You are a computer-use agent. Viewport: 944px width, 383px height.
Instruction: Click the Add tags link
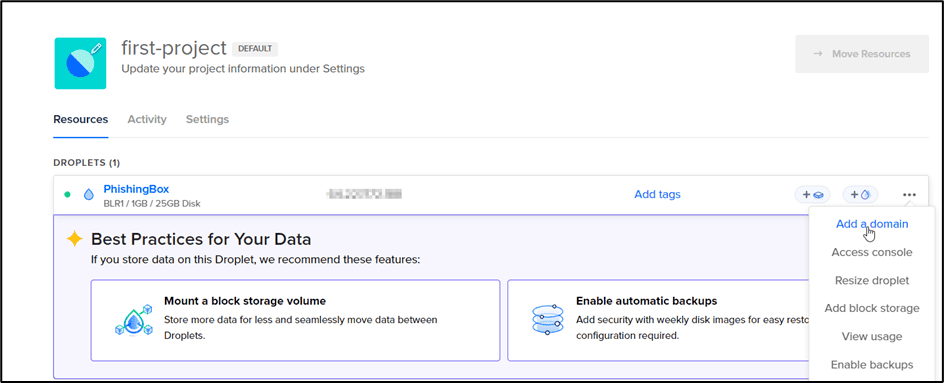pos(657,195)
